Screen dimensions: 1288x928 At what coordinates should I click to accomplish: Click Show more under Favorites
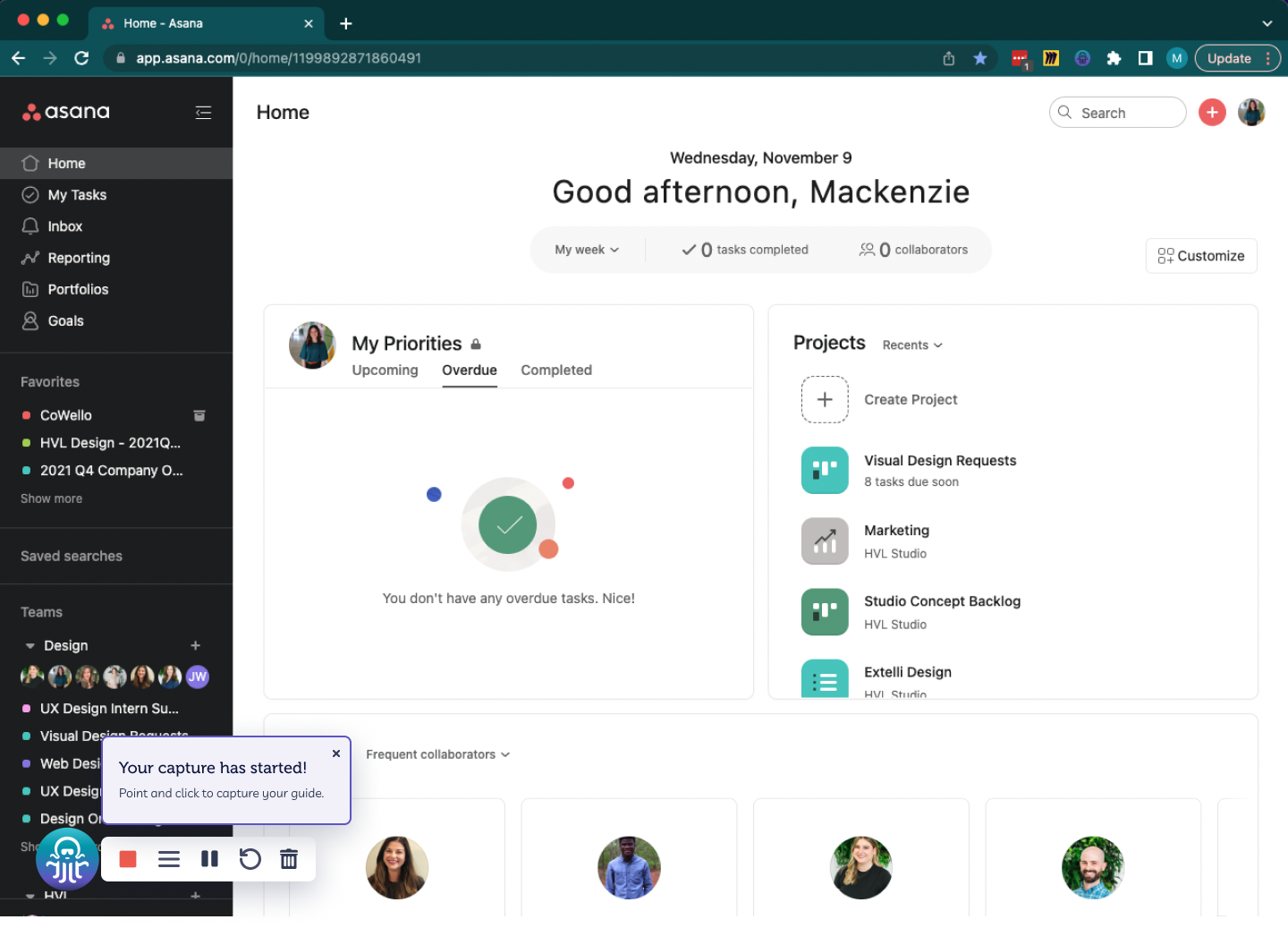click(52, 498)
